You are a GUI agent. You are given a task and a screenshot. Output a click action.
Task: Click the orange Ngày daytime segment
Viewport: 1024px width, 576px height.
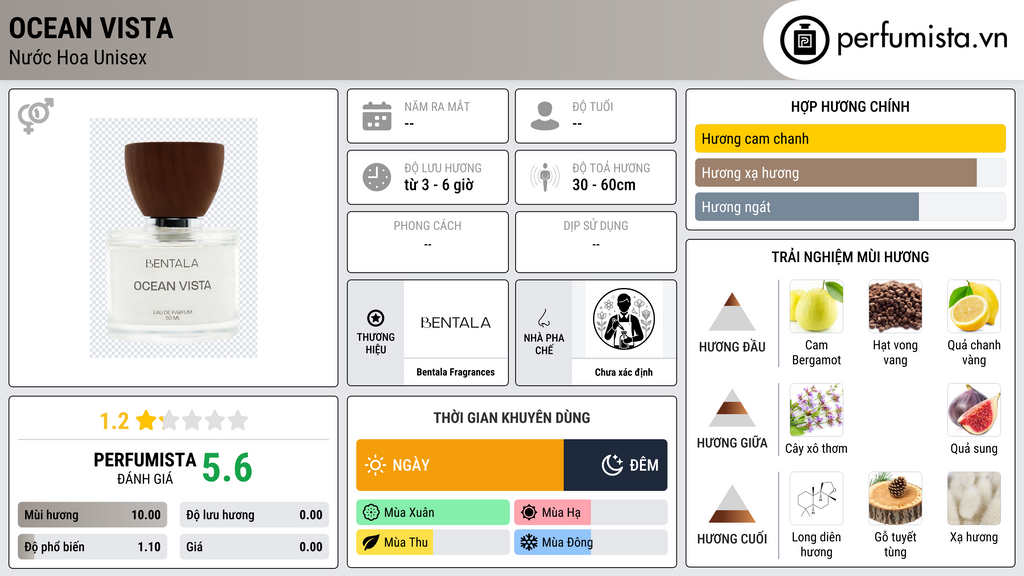[x=460, y=465]
